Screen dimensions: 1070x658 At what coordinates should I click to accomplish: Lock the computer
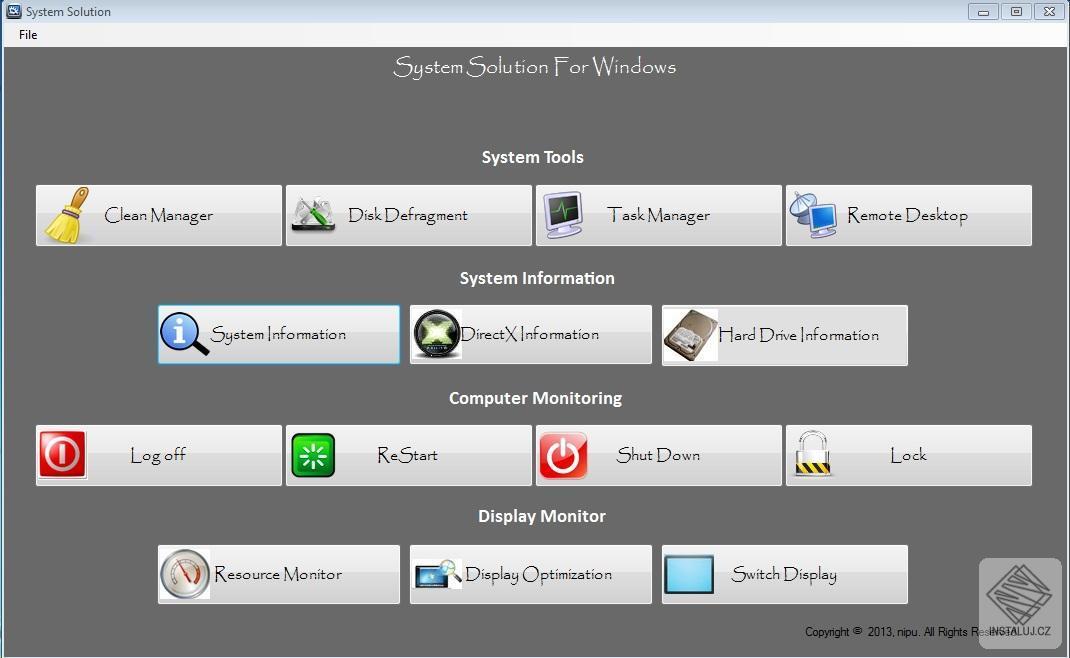click(x=908, y=454)
